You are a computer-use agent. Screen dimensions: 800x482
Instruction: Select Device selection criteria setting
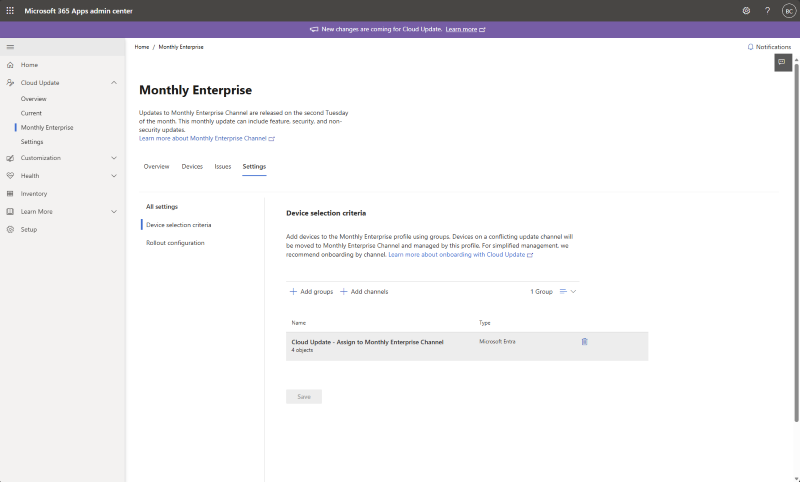click(x=179, y=225)
